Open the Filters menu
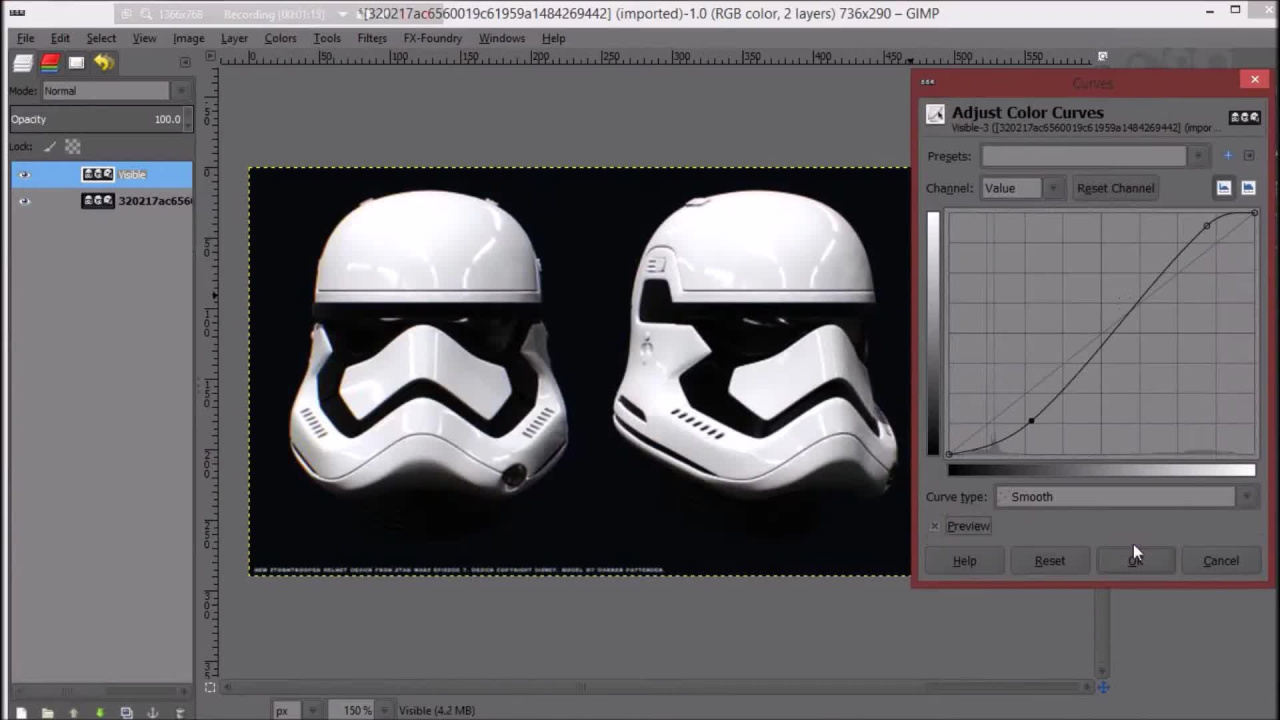Image resolution: width=1280 pixels, height=720 pixels. [x=372, y=38]
